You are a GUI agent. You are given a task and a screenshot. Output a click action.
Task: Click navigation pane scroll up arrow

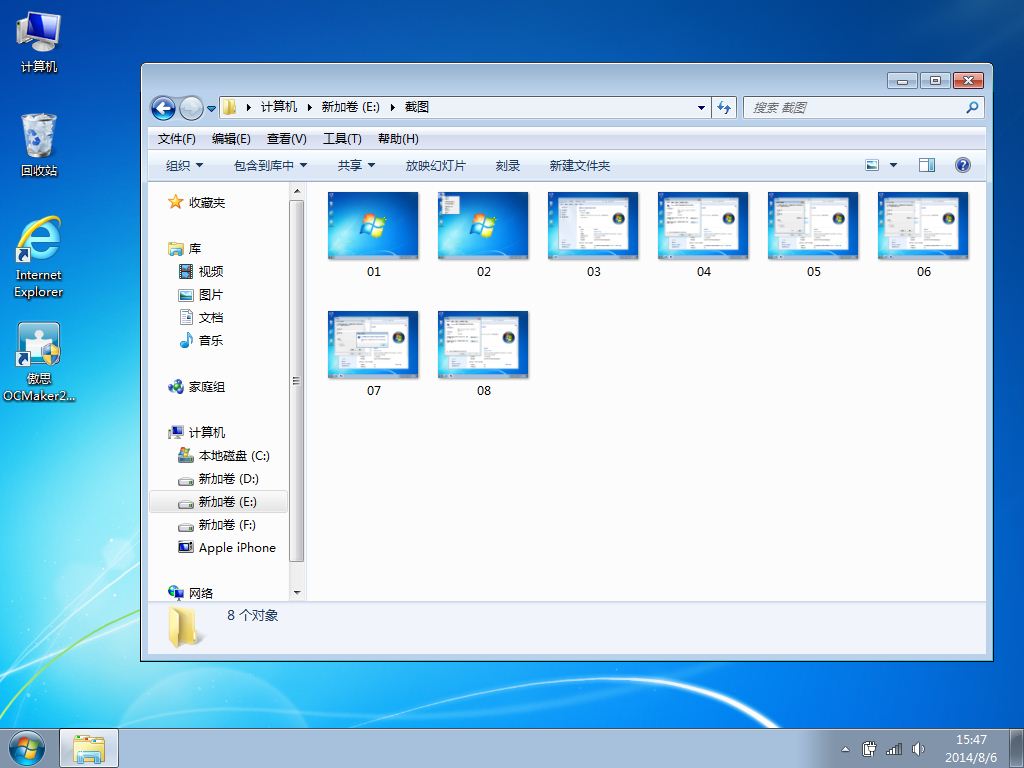tap(296, 191)
